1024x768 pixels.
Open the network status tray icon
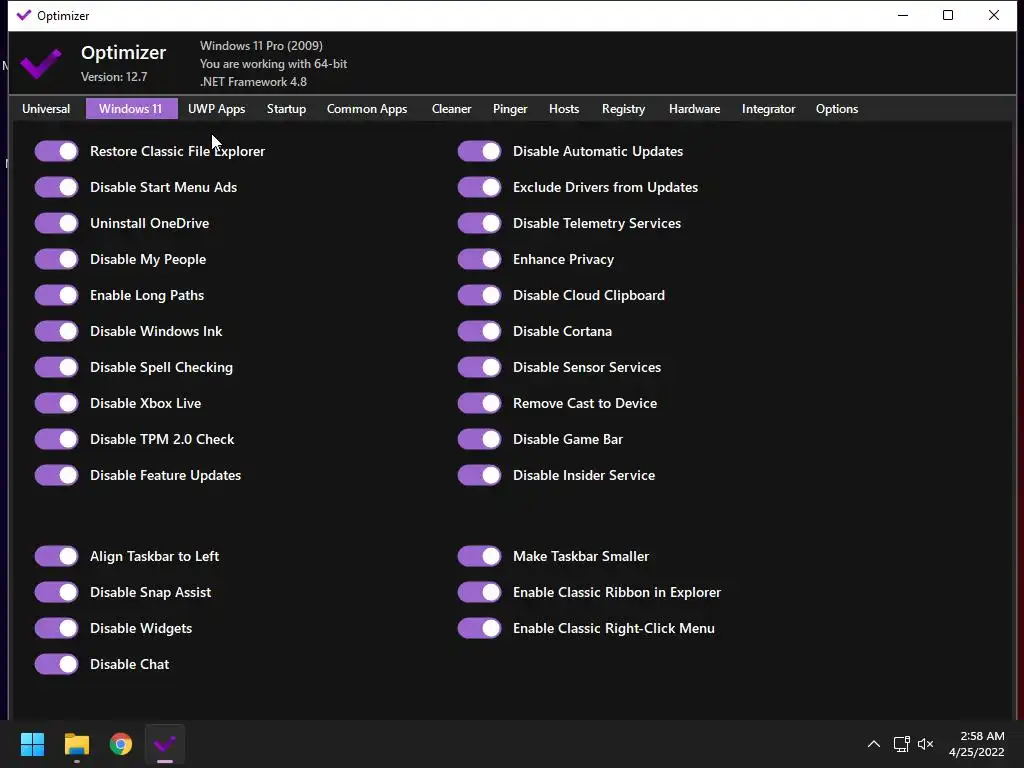click(x=901, y=744)
